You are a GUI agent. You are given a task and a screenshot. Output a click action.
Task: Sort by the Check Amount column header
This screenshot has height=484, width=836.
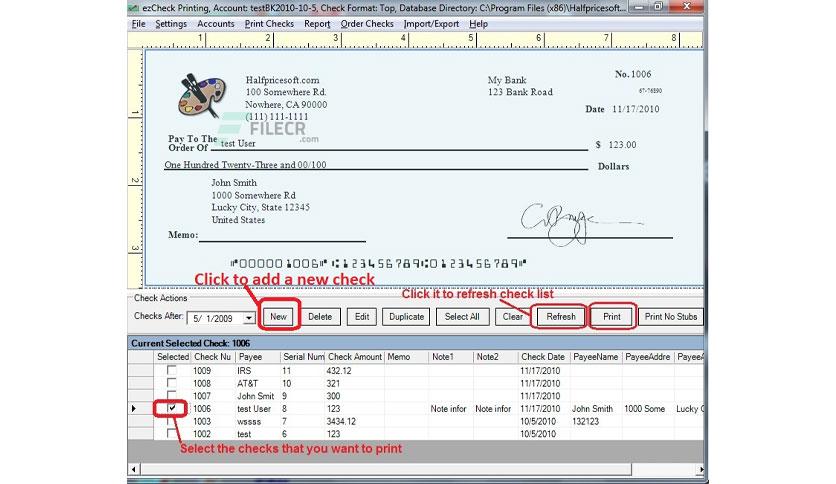coord(355,357)
